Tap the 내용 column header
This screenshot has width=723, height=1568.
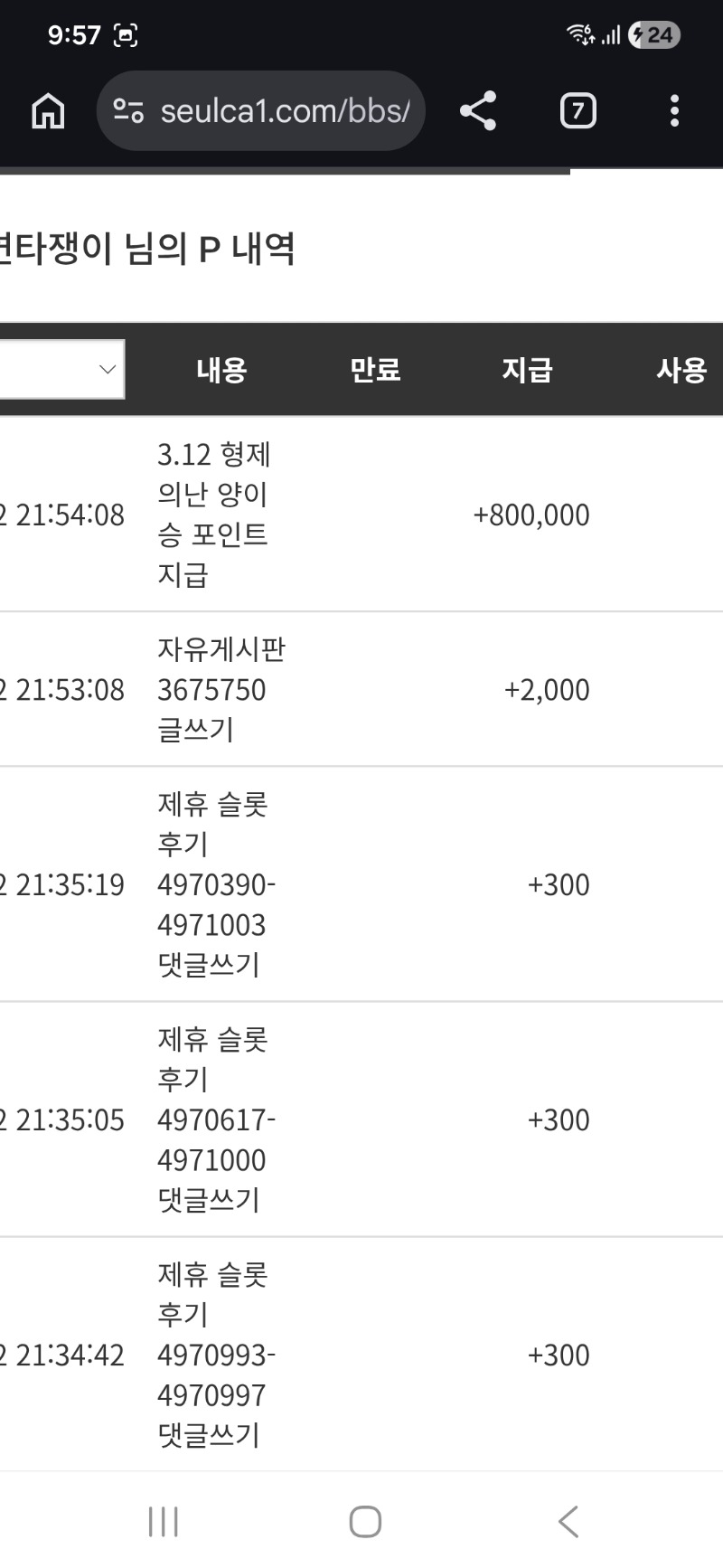click(x=221, y=370)
